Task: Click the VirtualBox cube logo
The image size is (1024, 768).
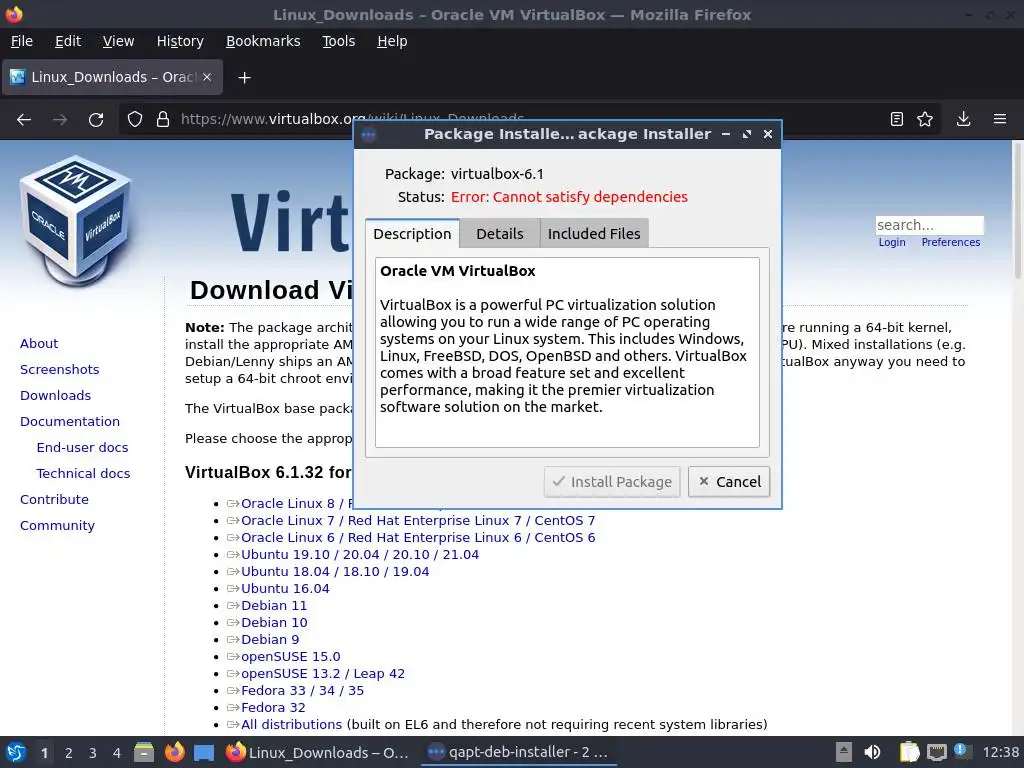Action: click(x=75, y=221)
